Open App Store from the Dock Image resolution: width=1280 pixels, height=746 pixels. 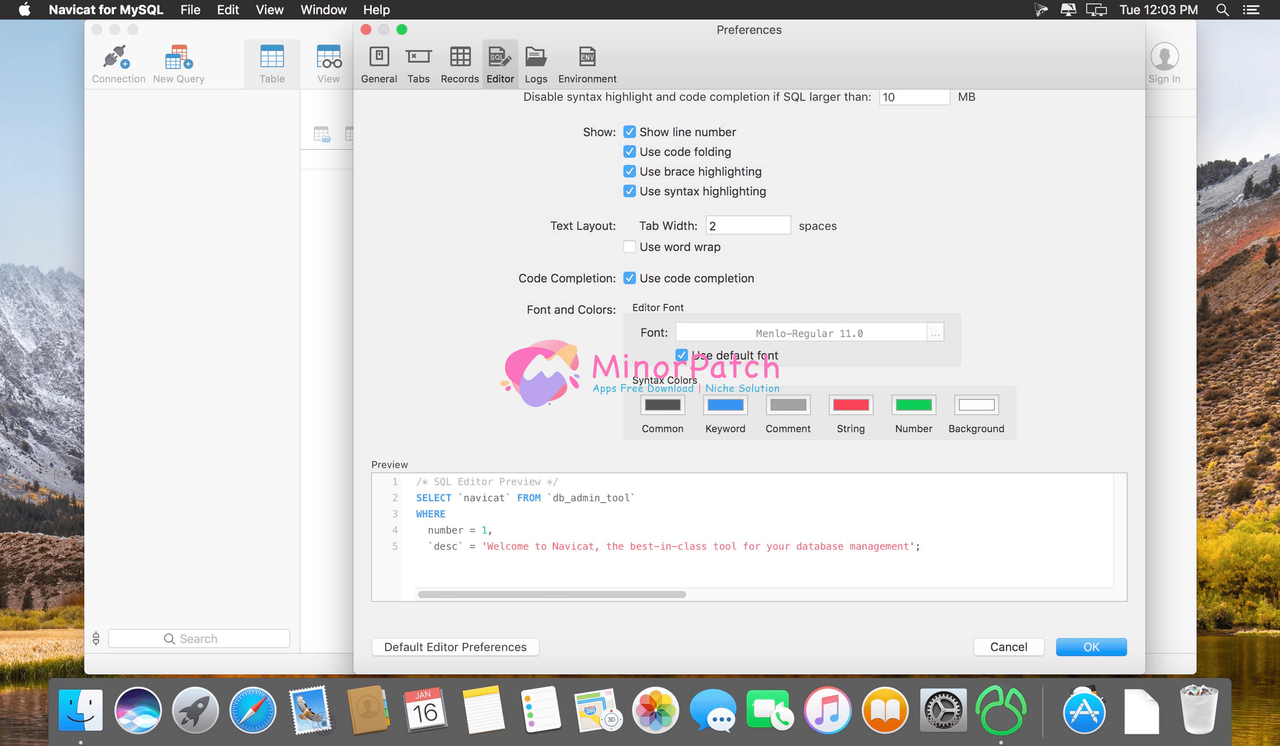(1083, 710)
